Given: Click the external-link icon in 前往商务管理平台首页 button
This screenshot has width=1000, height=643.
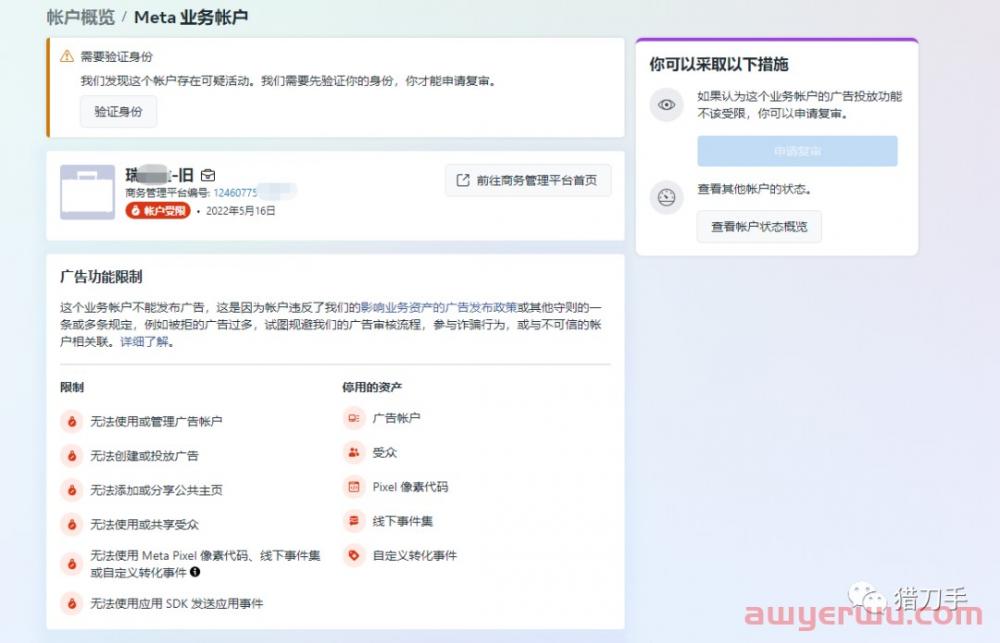Looking at the screenshot, I should pyautogui.click(x=463, y=181).
